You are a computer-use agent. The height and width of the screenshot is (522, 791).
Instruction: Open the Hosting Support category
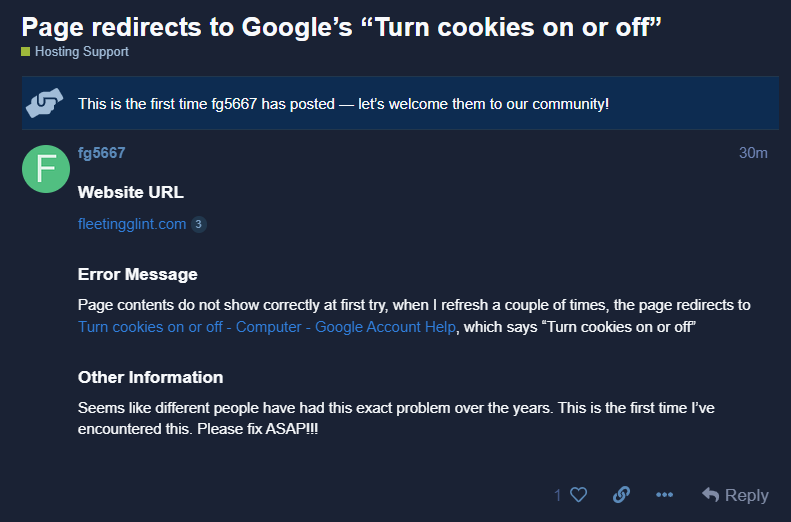[x=82, y=51]
